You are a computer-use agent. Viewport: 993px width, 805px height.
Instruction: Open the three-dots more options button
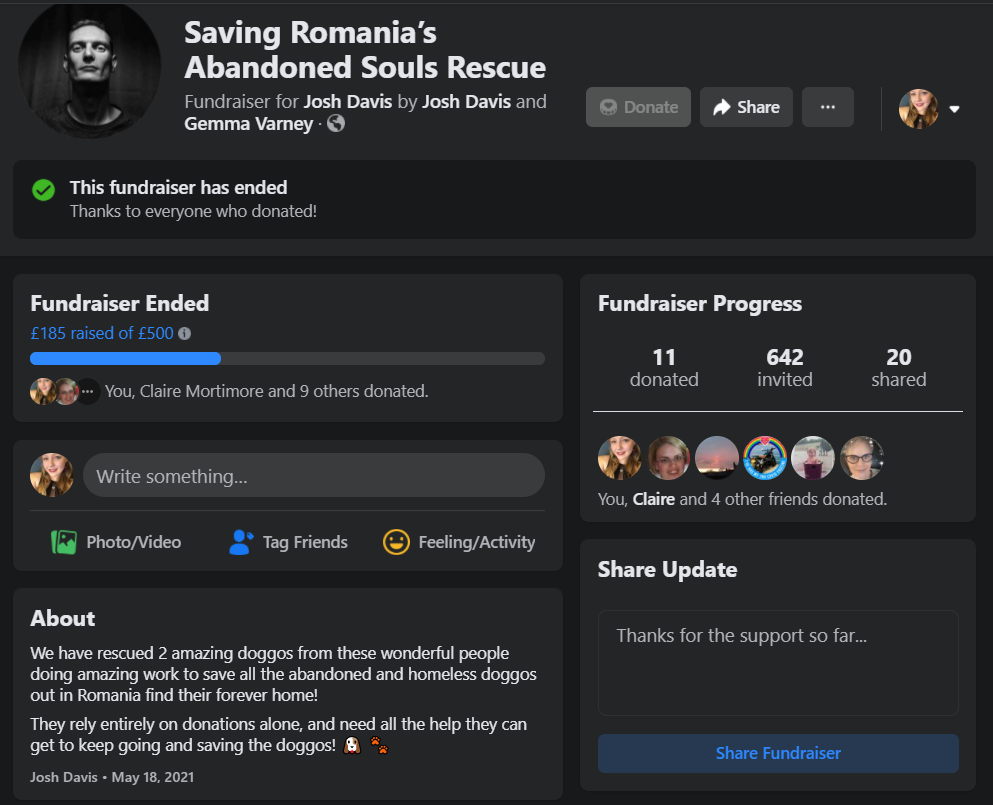point(827,107)
